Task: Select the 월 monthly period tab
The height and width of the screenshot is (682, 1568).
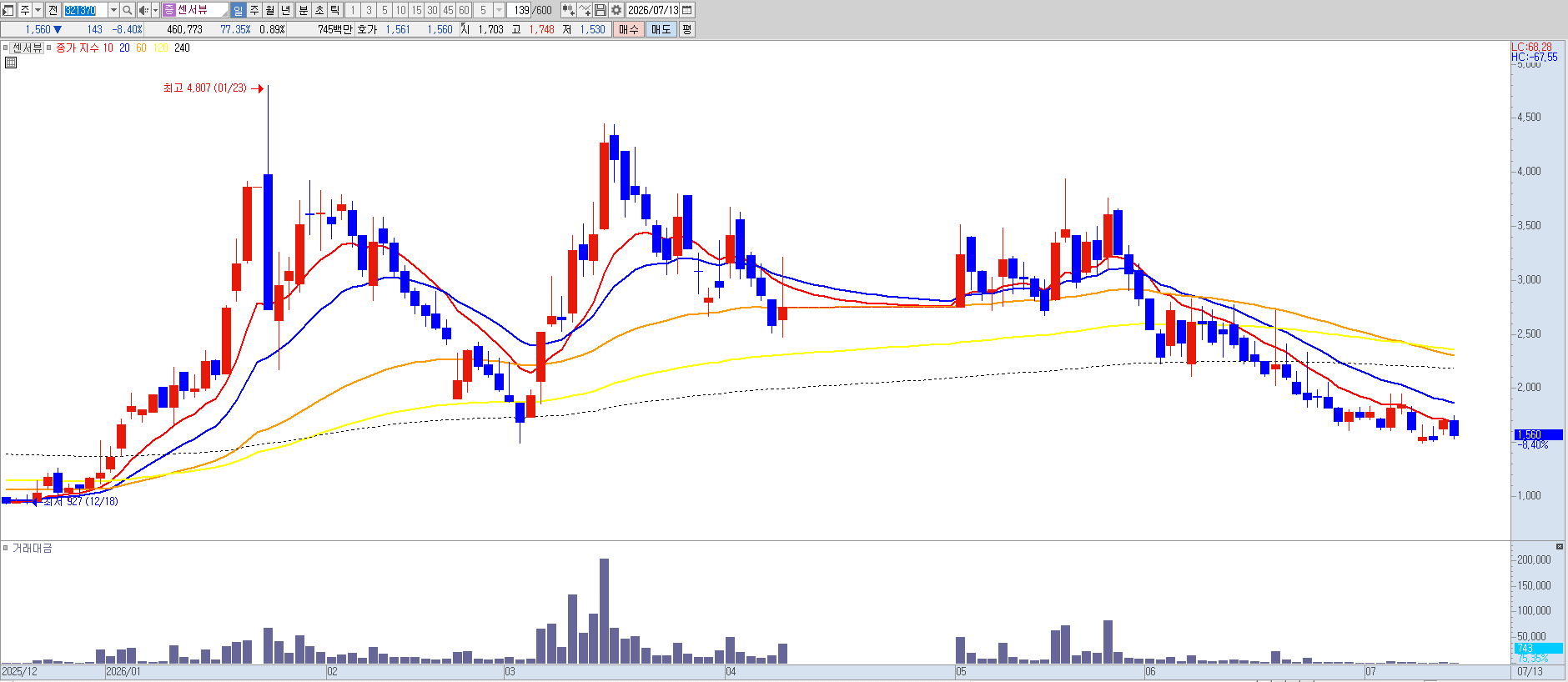Action: point(270,10)
